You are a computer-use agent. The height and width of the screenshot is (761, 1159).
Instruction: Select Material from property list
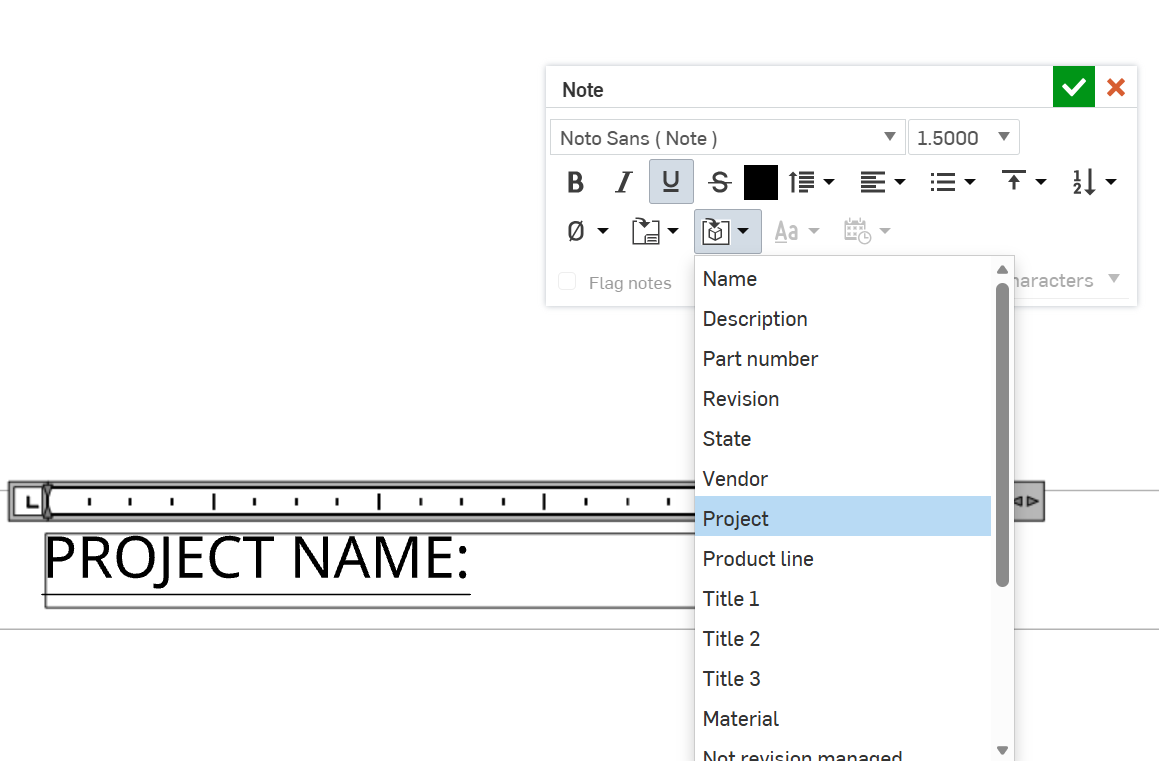coord(843,719)
